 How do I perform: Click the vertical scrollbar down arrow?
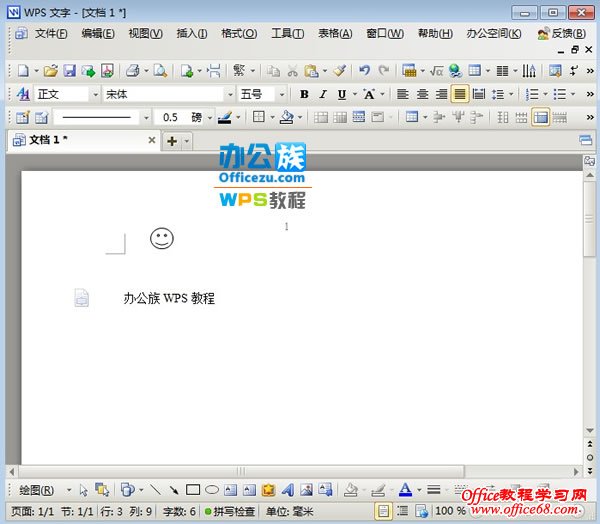pyautogui.click(x=590, y=431)
